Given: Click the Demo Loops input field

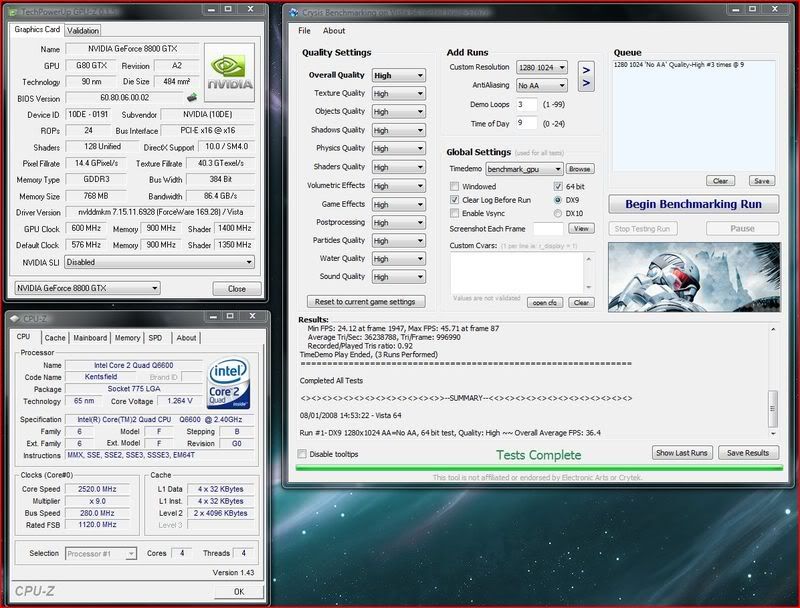Looking at the screenshot, I should [526, 104].
